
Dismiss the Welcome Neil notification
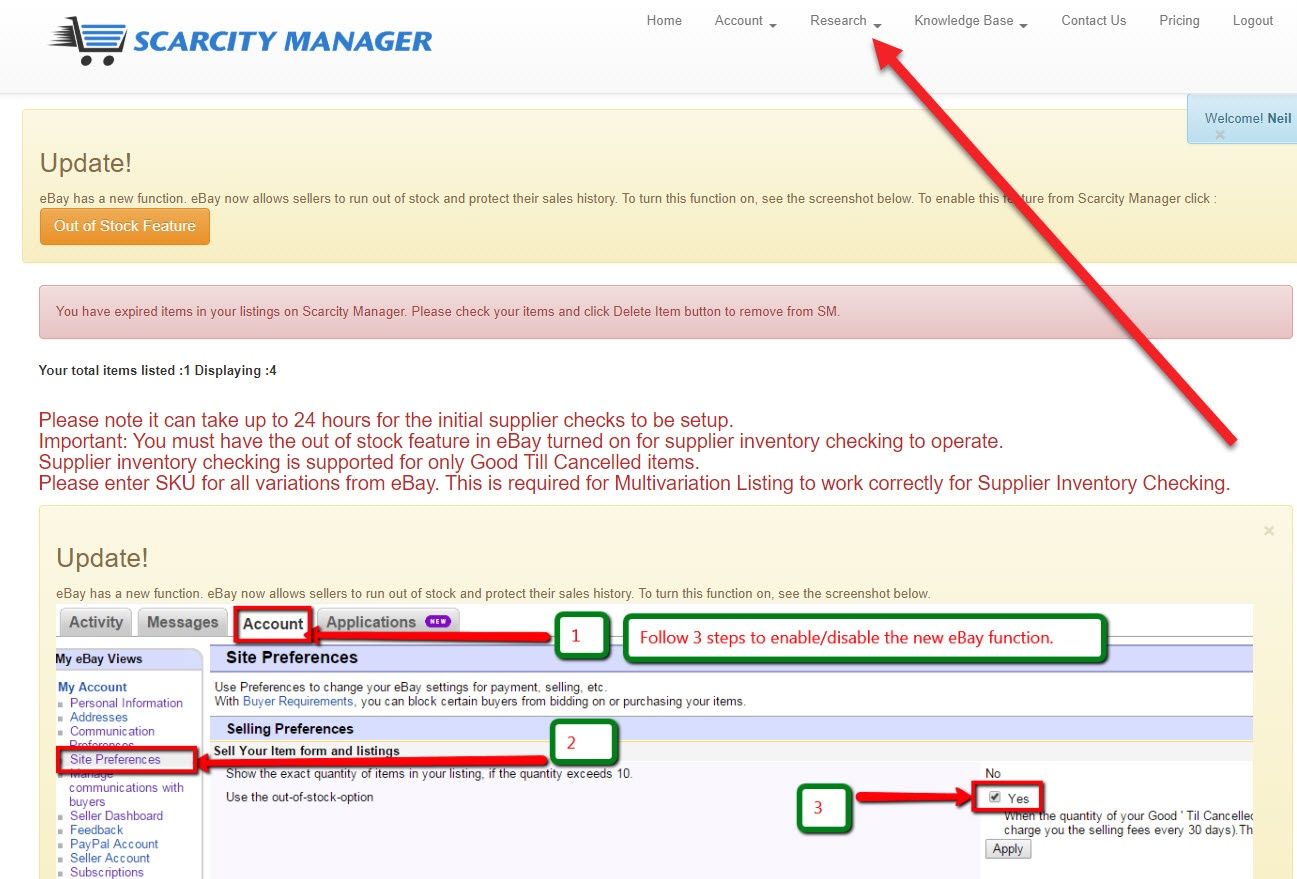click(1219, 134)
